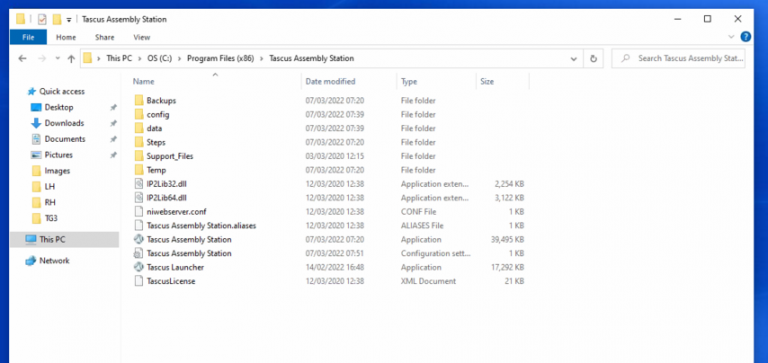Click the IP2Lib64.dll file icon
The width and height of the screenshot is (768, 363).
tap(139, 198)
